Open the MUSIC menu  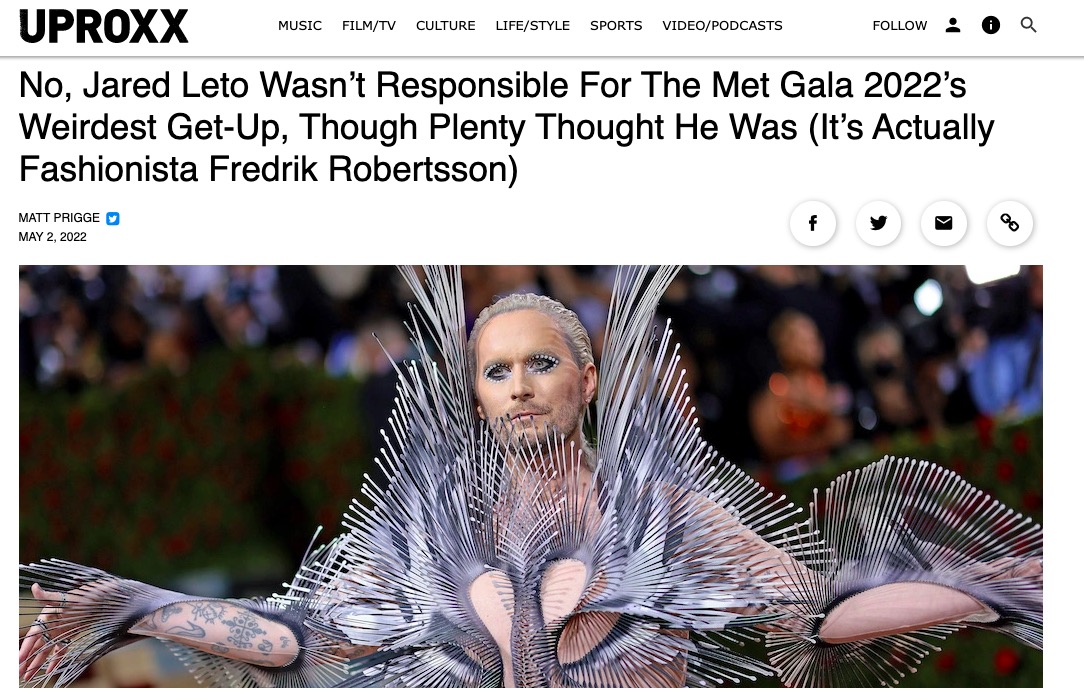[299, 26]
